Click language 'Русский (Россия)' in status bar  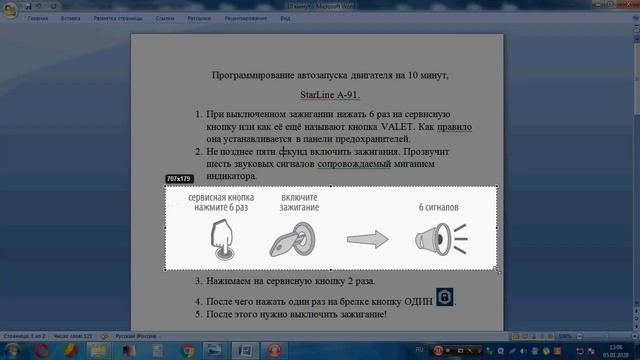coord(136,336)
